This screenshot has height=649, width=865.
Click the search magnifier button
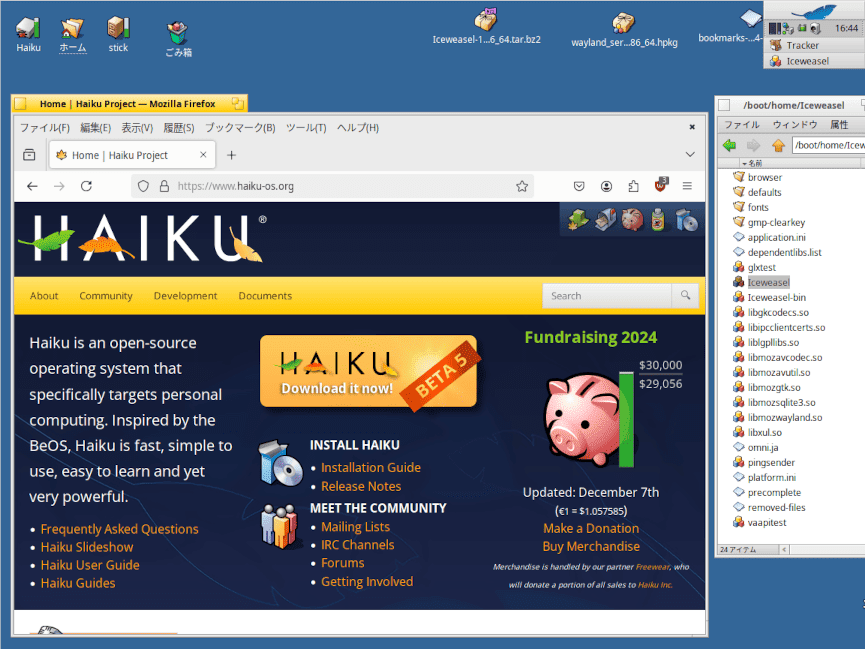pos(685,295)
